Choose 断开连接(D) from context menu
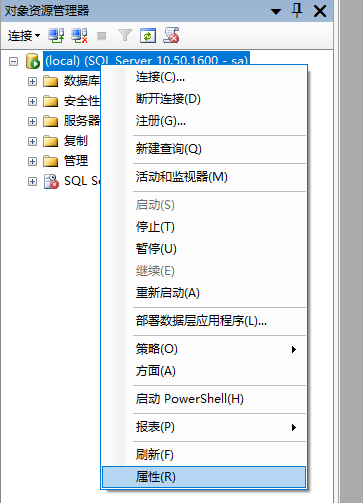 (x=204, y=99)
